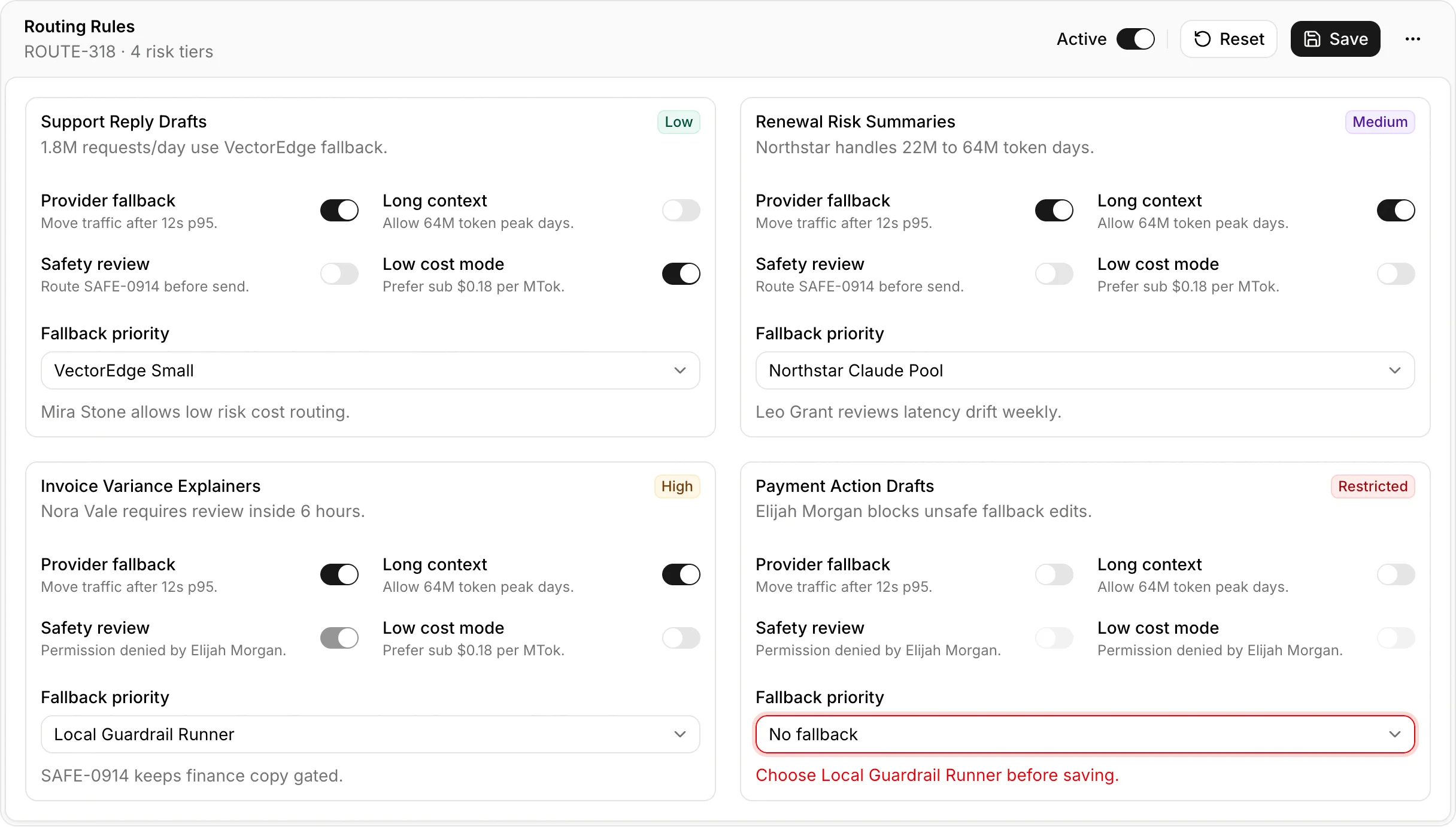Toggle the Active switch for routing rules

[1136, 39]
